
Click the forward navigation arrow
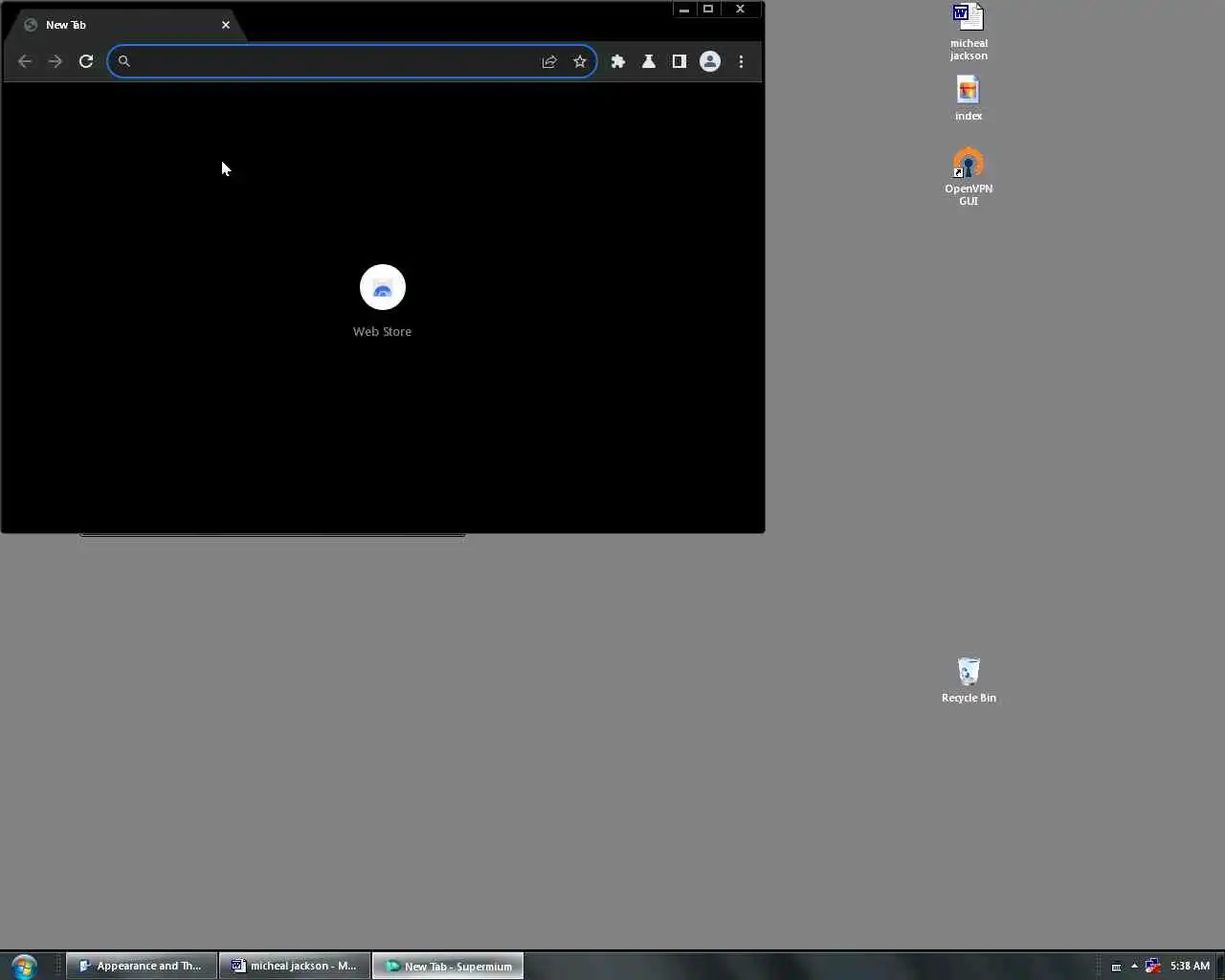pyautogui.click(x=56, y=61)
